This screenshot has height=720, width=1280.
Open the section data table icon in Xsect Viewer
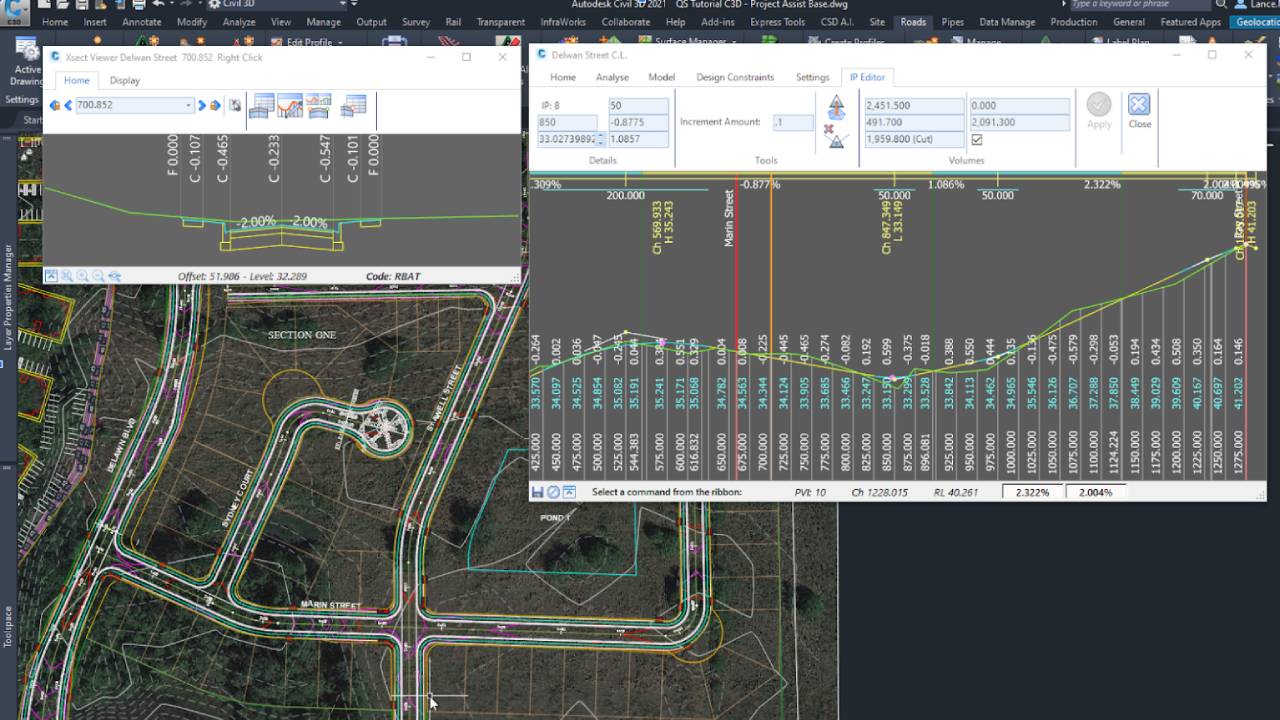(x=262, y=106)
